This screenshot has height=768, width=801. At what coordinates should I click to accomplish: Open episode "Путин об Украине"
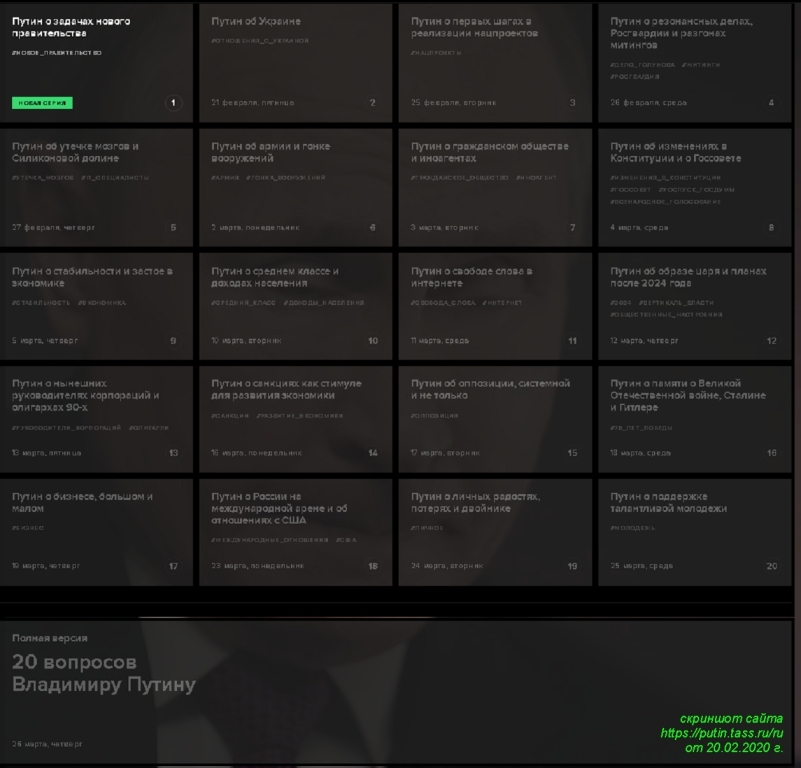coord(256,21)
